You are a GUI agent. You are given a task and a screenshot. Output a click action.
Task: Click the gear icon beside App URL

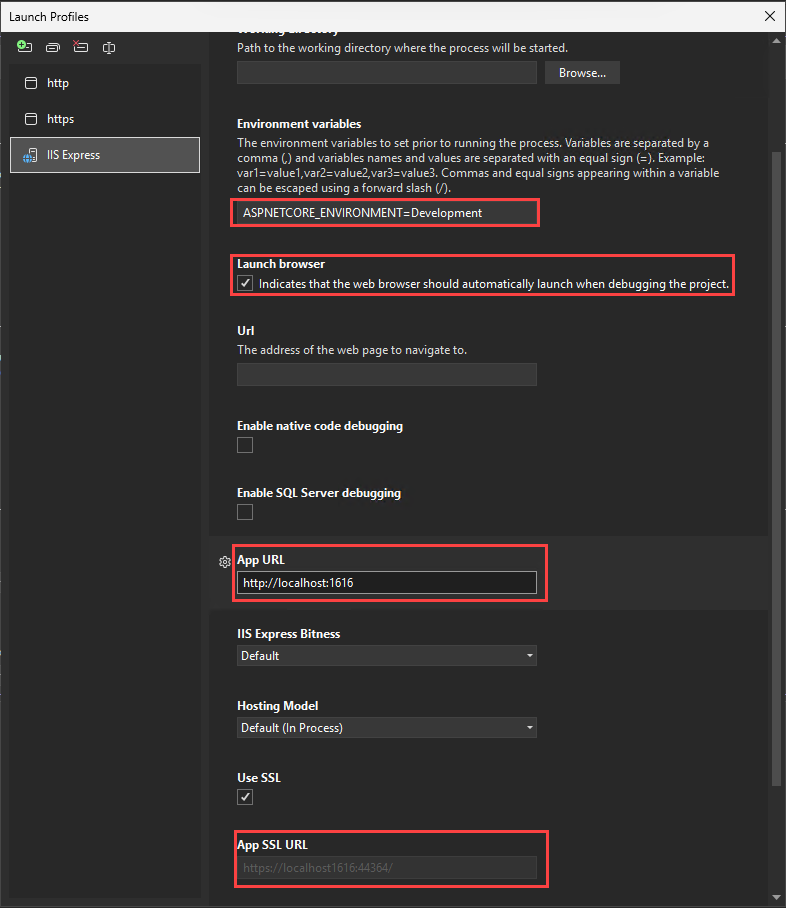[x=224, y=562]
